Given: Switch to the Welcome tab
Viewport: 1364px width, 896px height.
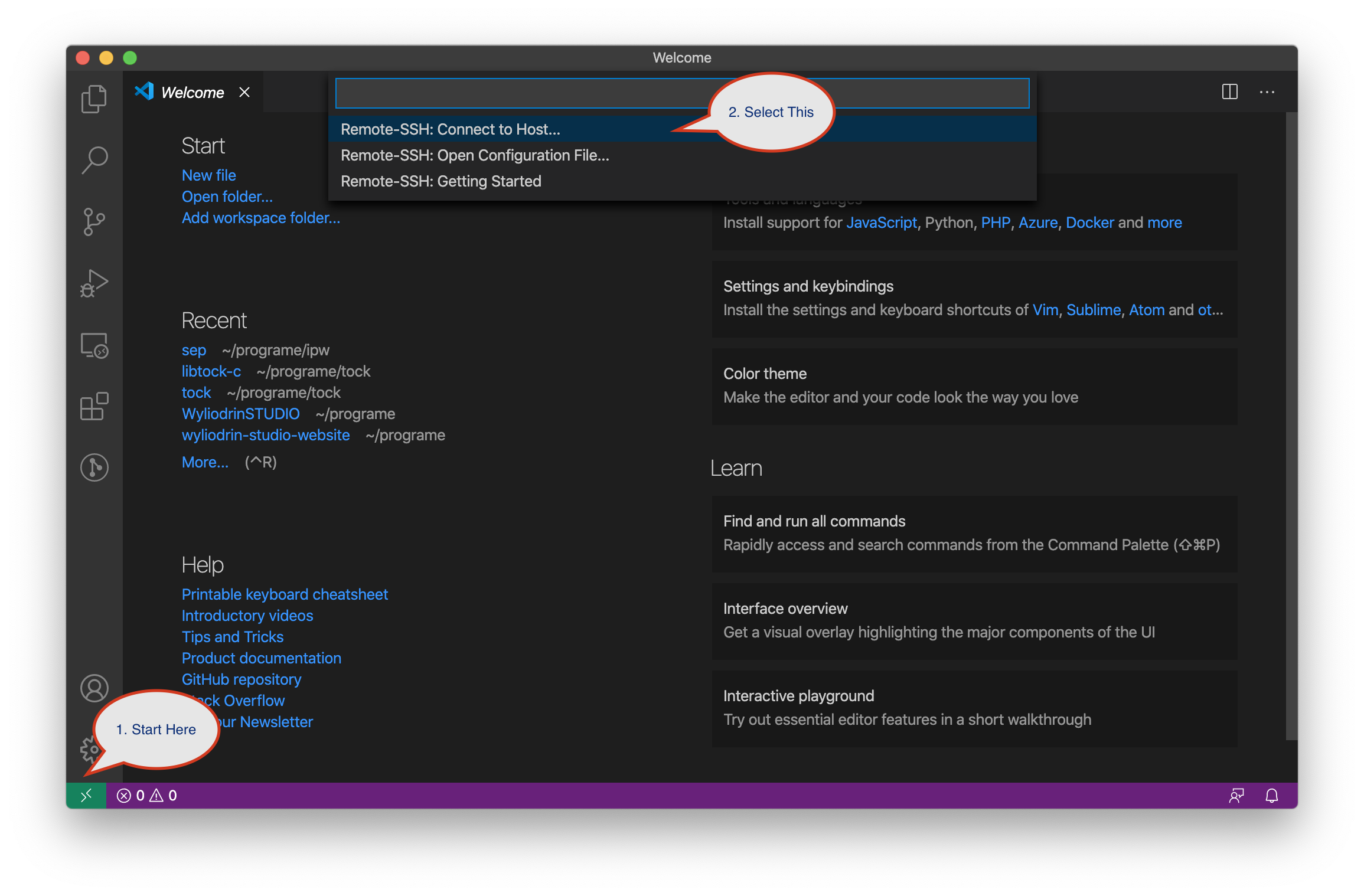Looking at the screenshot, I should tap(192, 91).
